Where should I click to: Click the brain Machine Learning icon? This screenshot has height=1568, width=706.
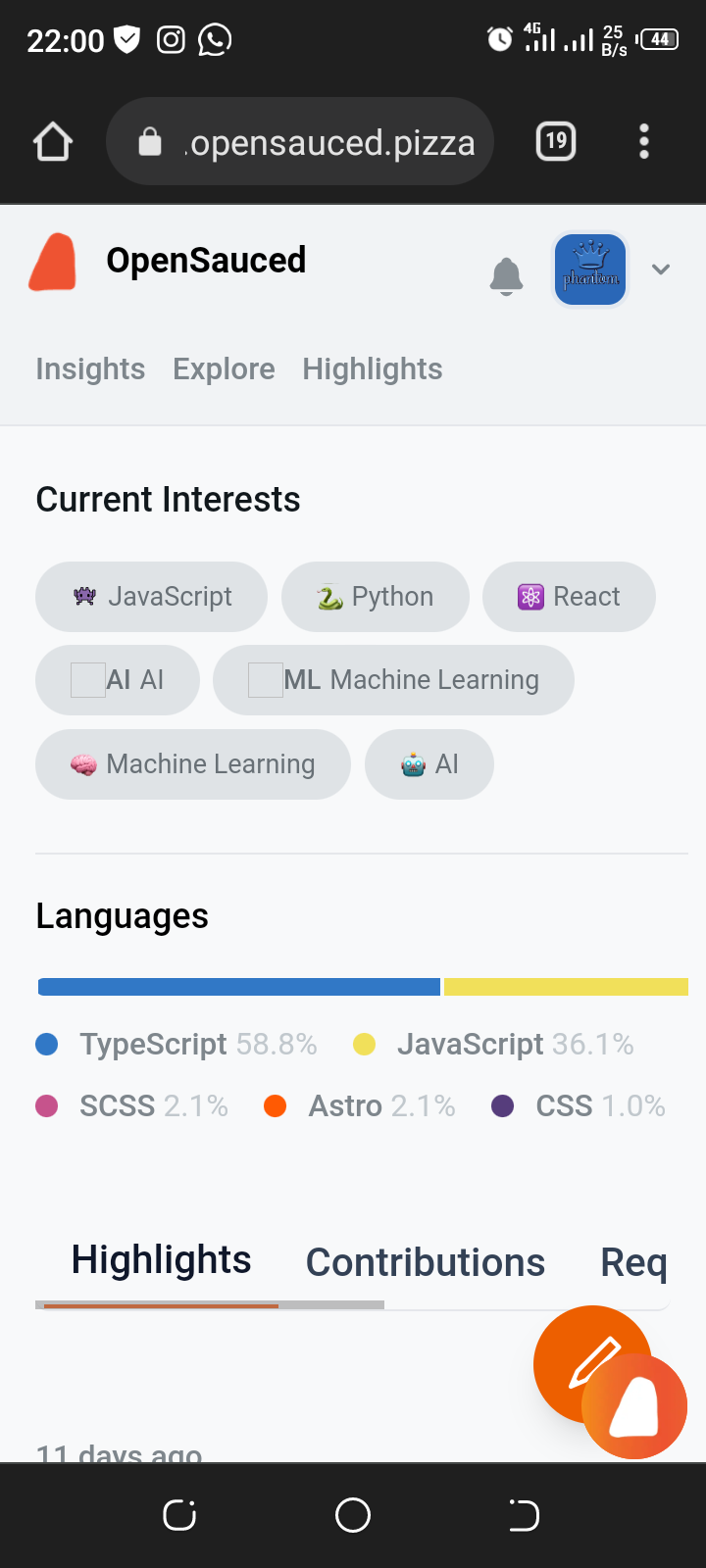pos(86,763)
